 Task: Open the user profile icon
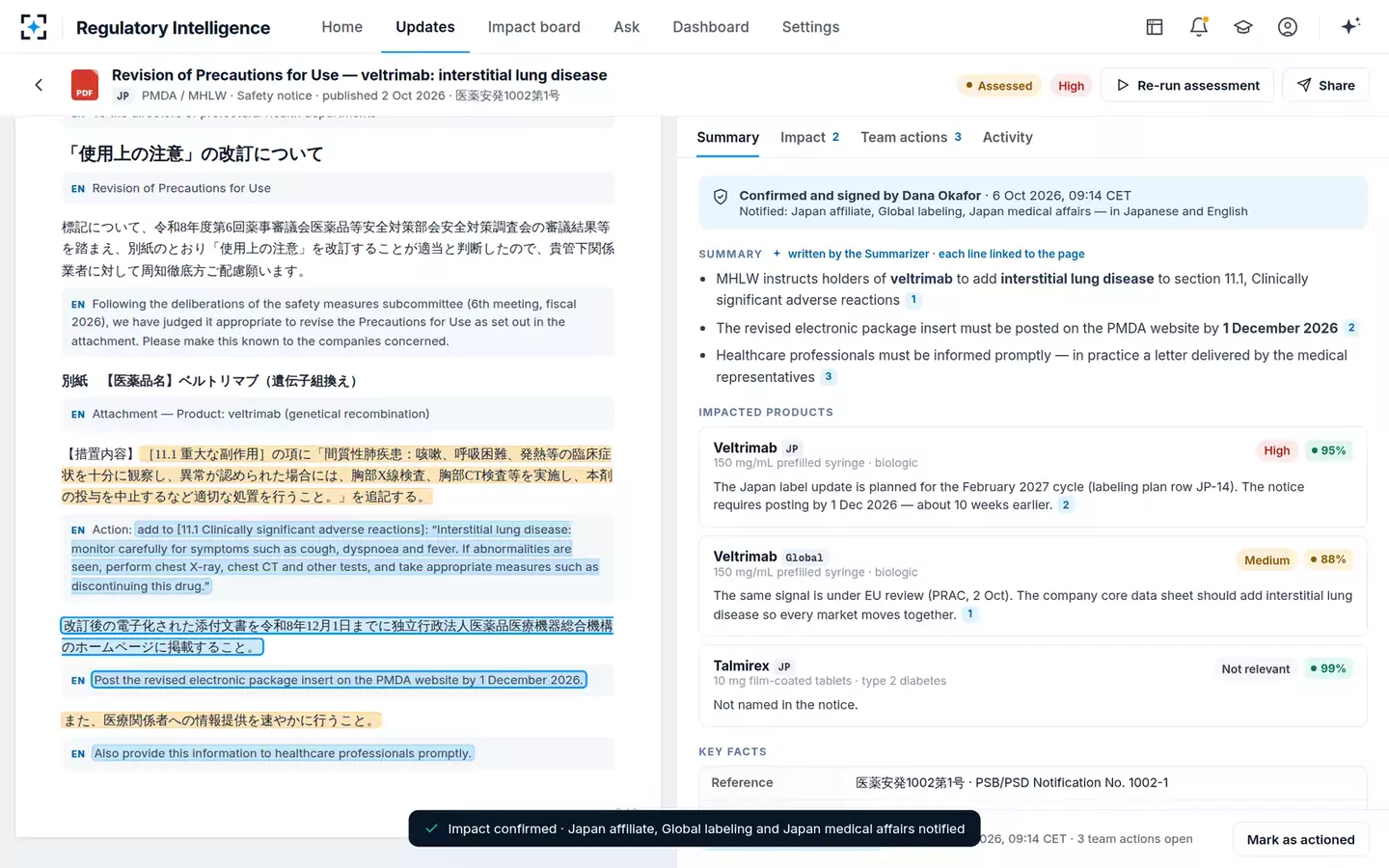1288,27
